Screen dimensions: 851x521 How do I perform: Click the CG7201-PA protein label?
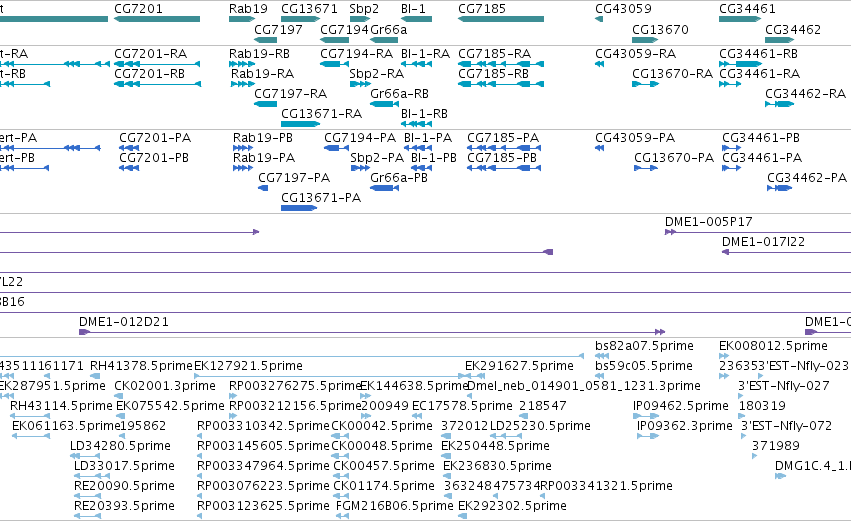(x=155, y=138)
